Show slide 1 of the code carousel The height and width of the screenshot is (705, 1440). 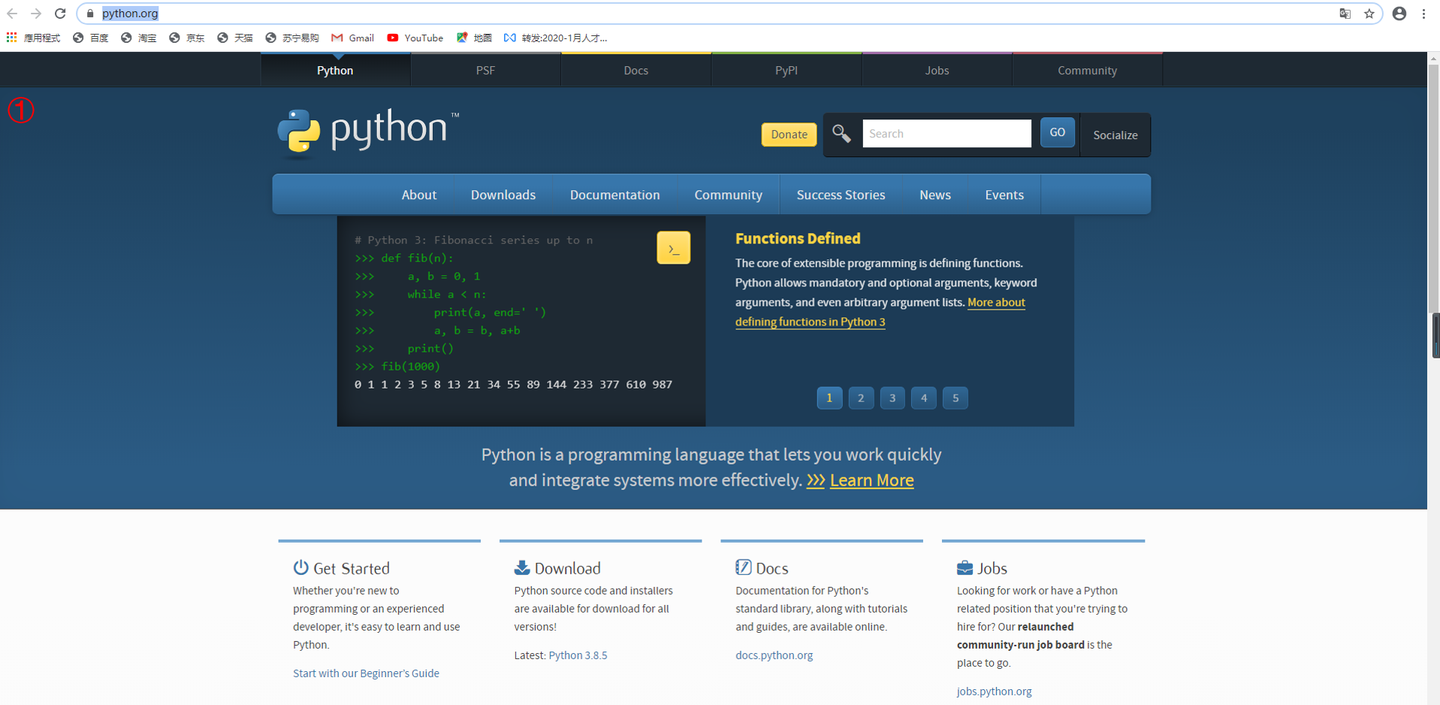point(829,398)
